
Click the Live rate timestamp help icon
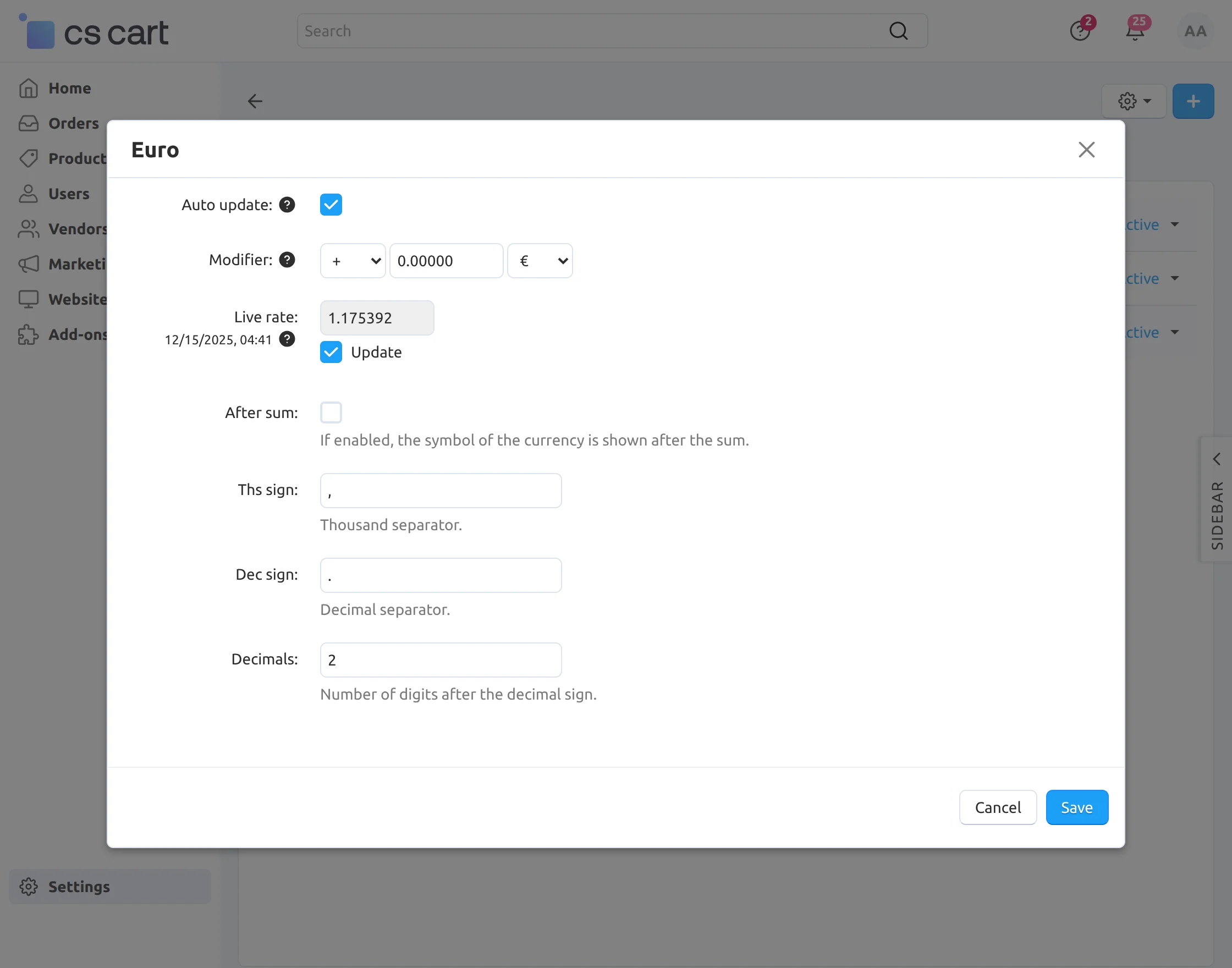point(287,339)
